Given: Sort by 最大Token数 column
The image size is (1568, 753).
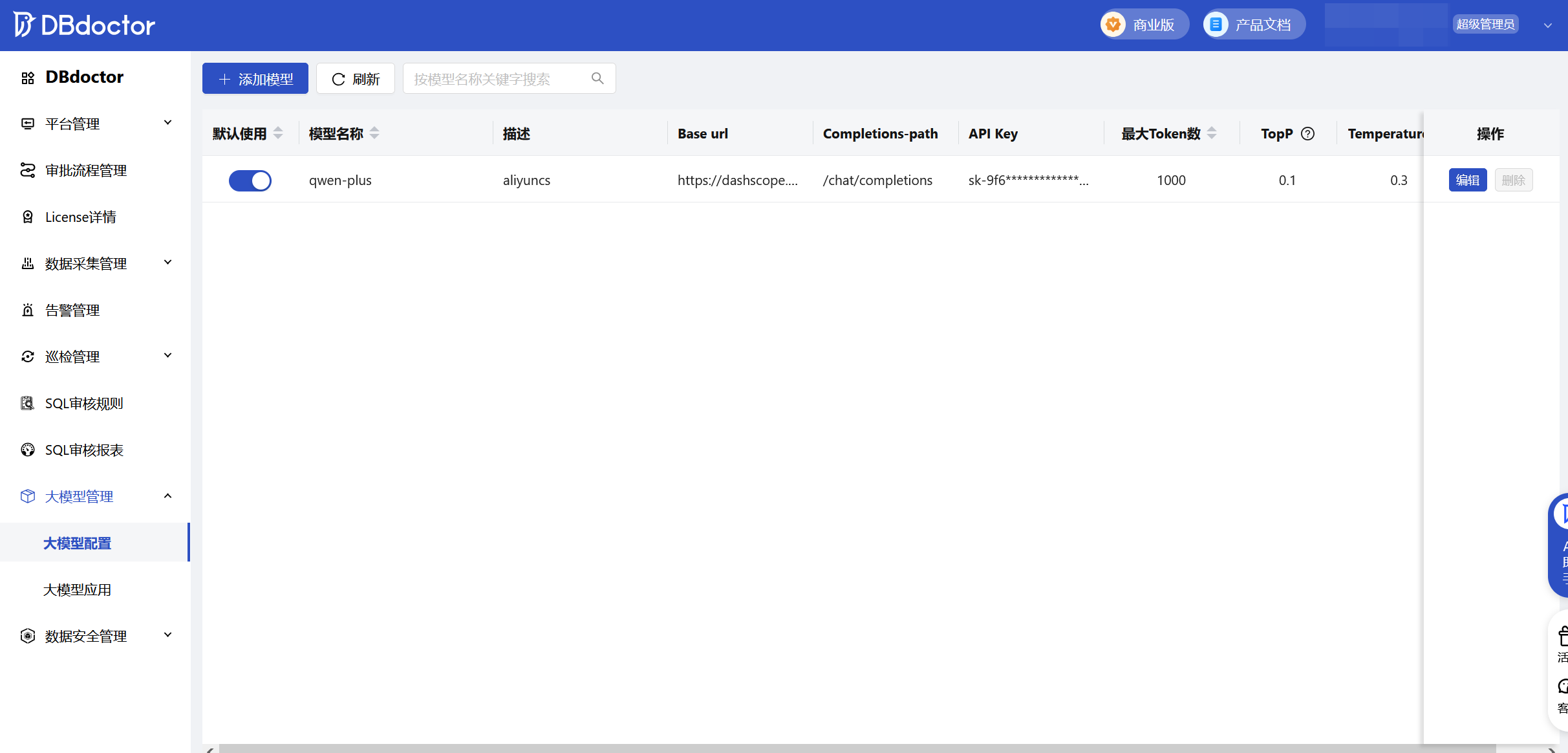Looking at the screenshot, I should (x=1212, y=133).
